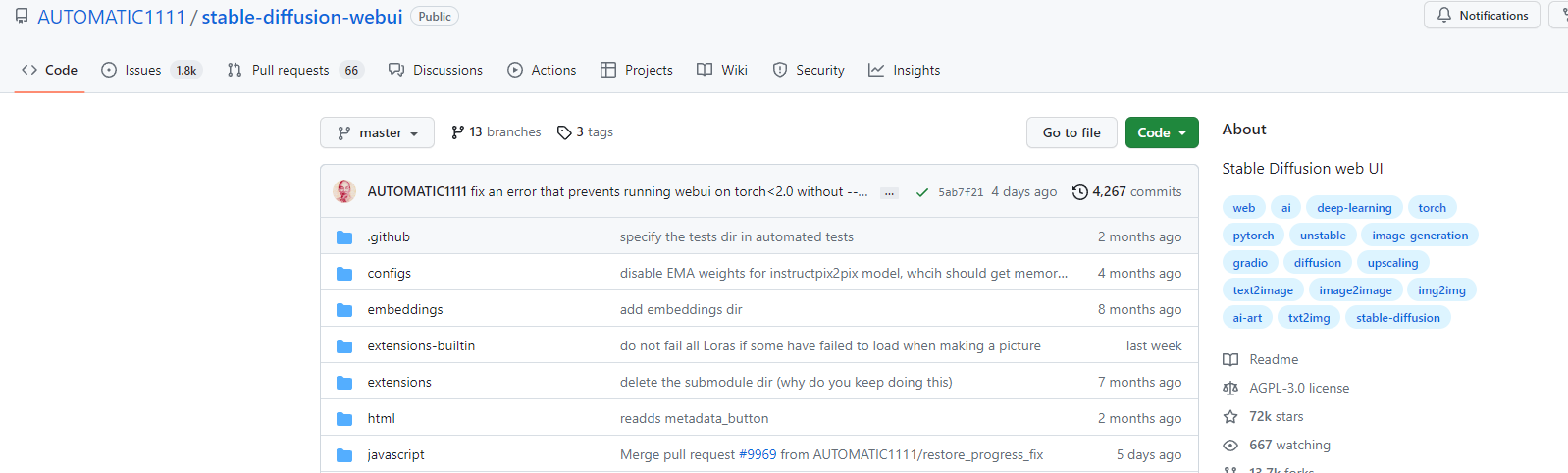The height and width of the screenshot is (473, 1568).
Task: Open the Insights tab
Action: click(x=904, y=70)
